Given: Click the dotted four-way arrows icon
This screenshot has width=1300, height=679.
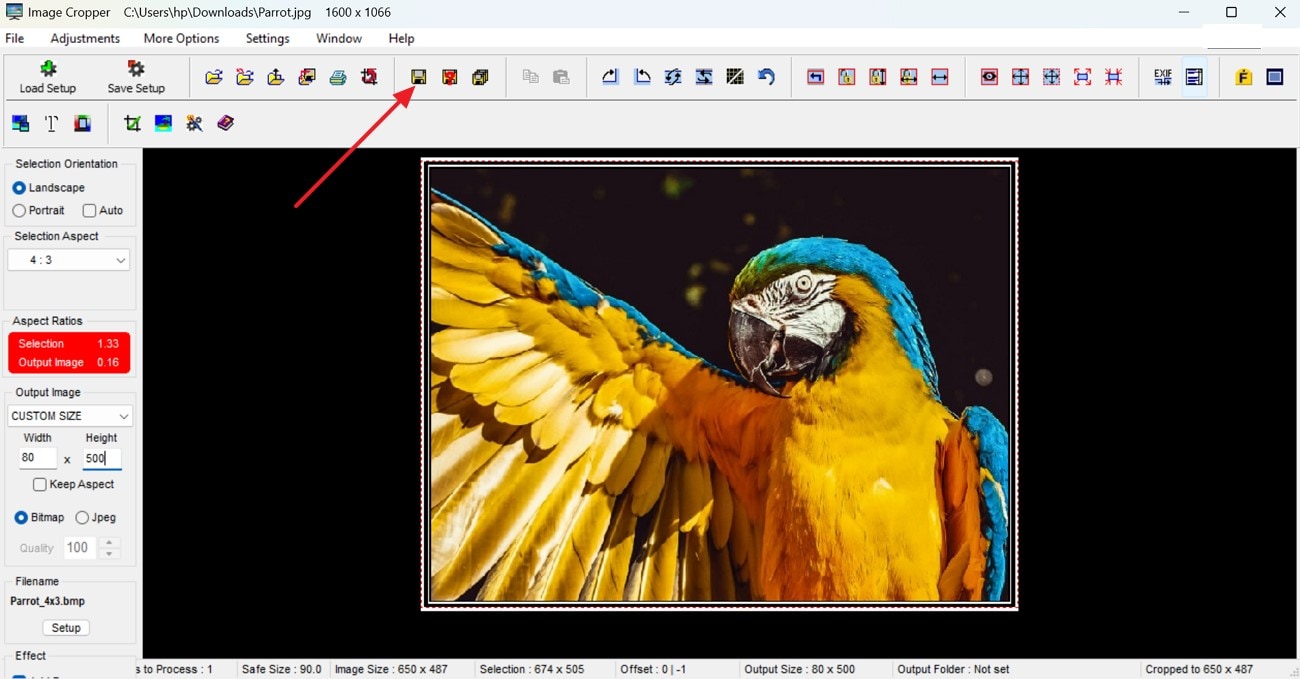Looking at the screenshot, I should [1051, 77].
